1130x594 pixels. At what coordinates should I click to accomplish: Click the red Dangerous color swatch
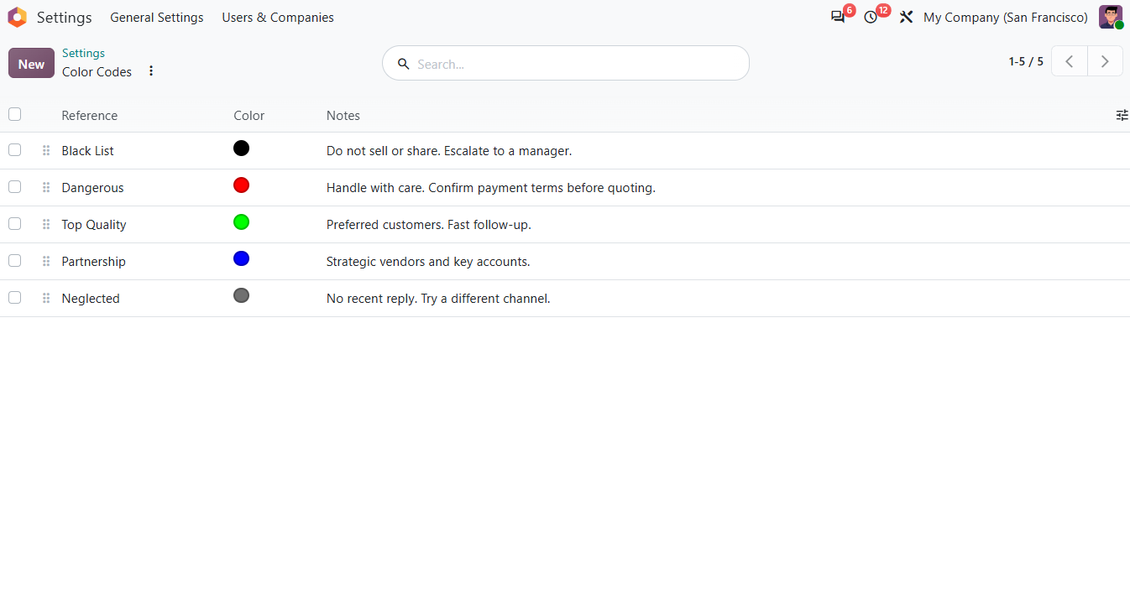coord(241,185)
